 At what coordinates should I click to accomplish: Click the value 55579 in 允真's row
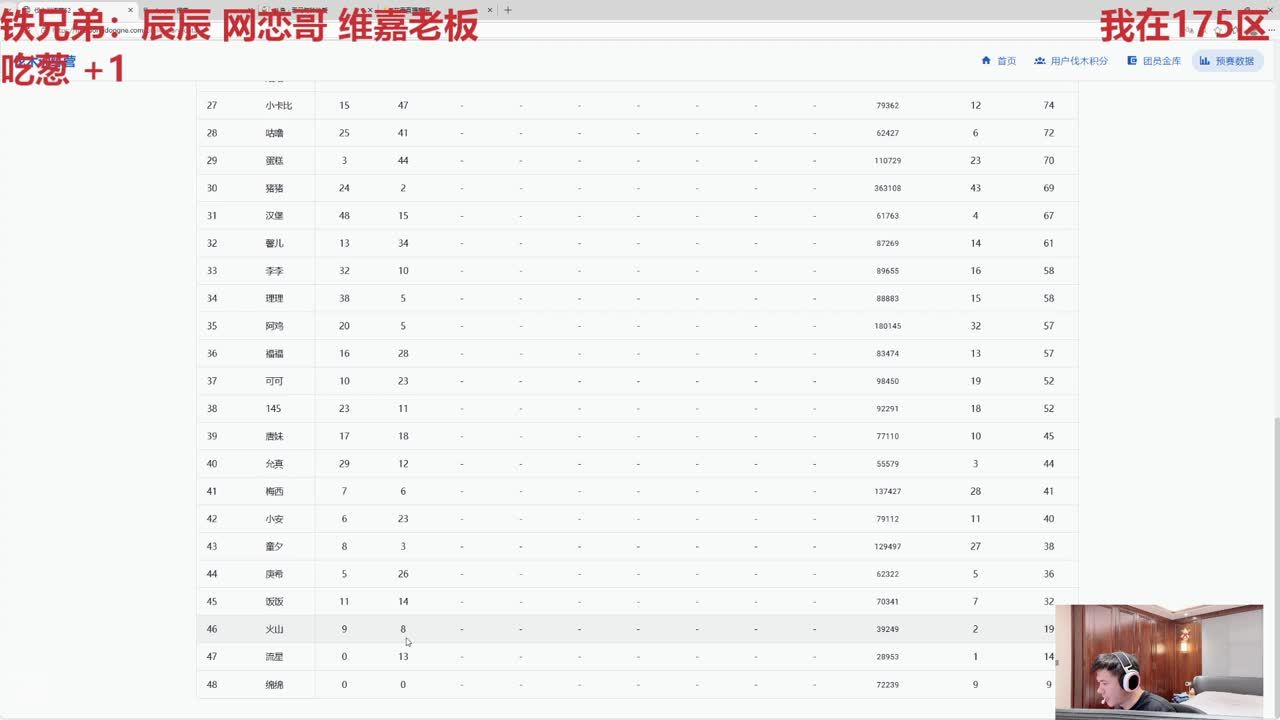887,464
